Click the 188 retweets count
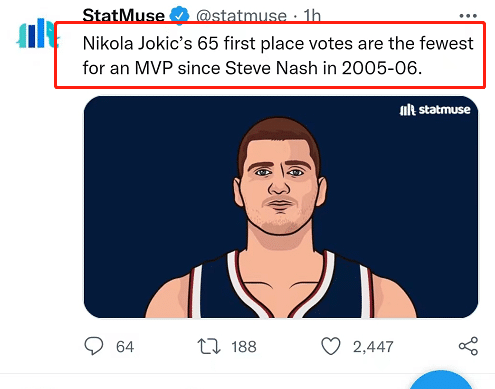The height and width of the screenshot is (389, 495). pos(244,347)
